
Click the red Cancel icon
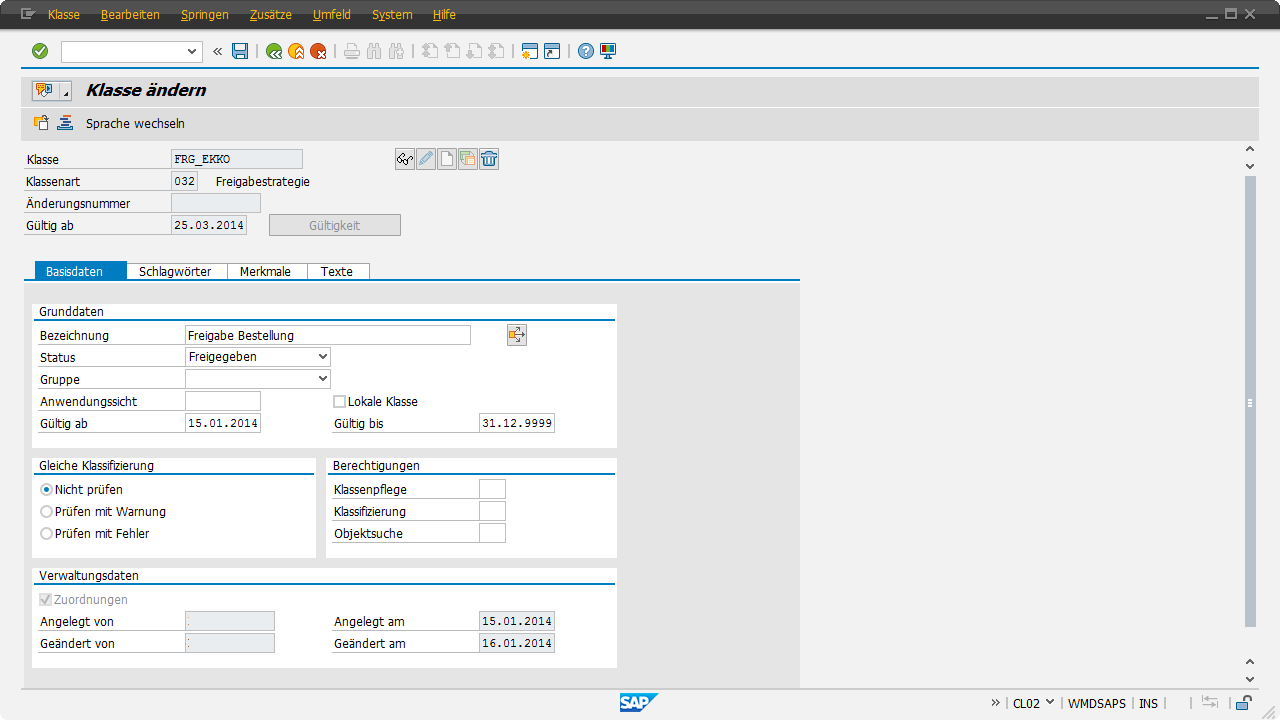(318, 51)
